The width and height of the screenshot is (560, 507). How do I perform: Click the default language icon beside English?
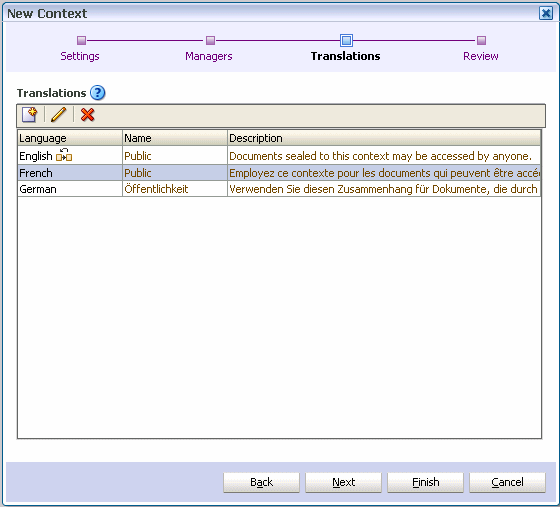tap(64, 155)
